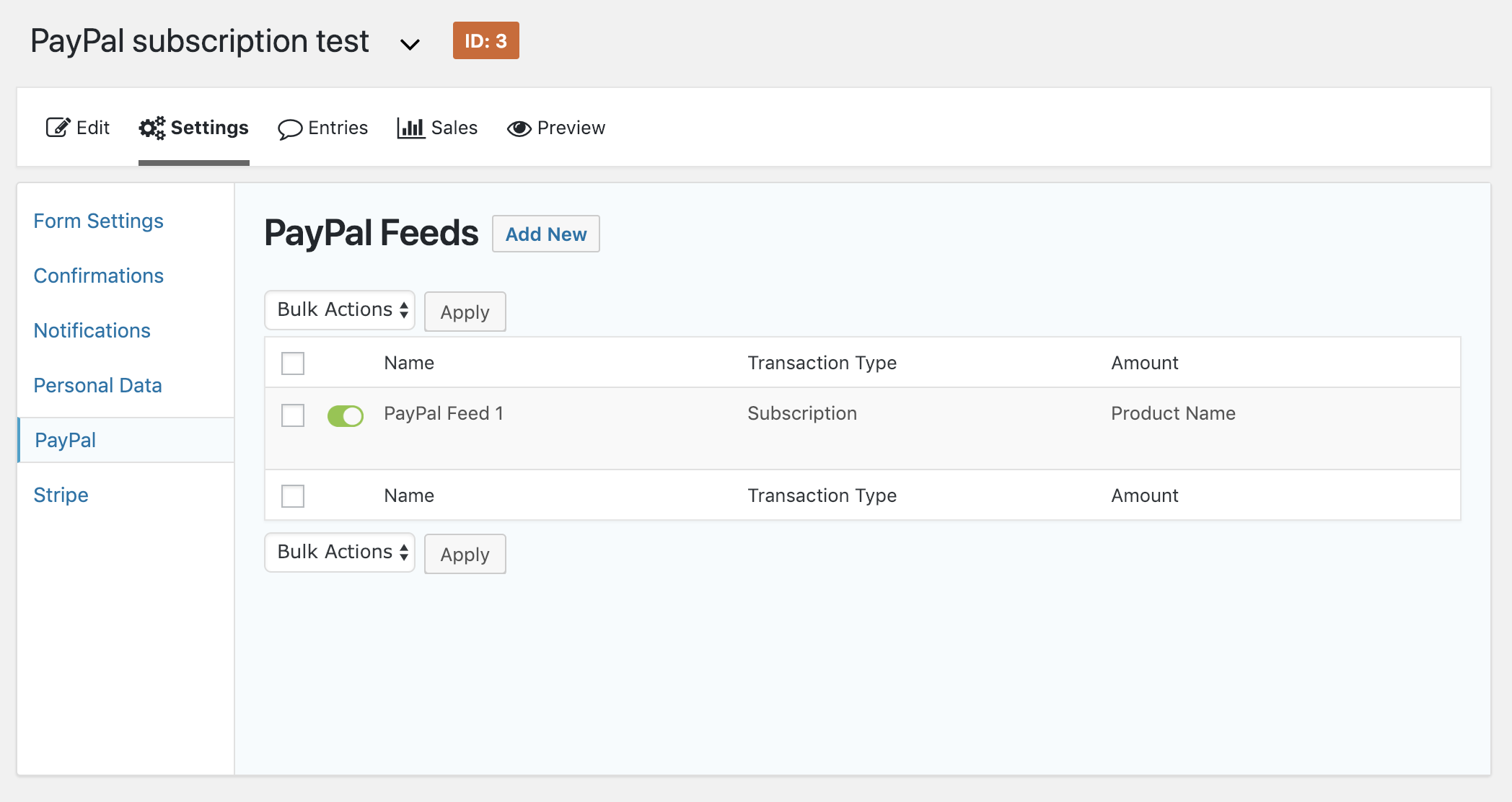Screen dimensions: 1512x802
Task: Open Stripe in the settings sidebar
Action: [61, 495]
